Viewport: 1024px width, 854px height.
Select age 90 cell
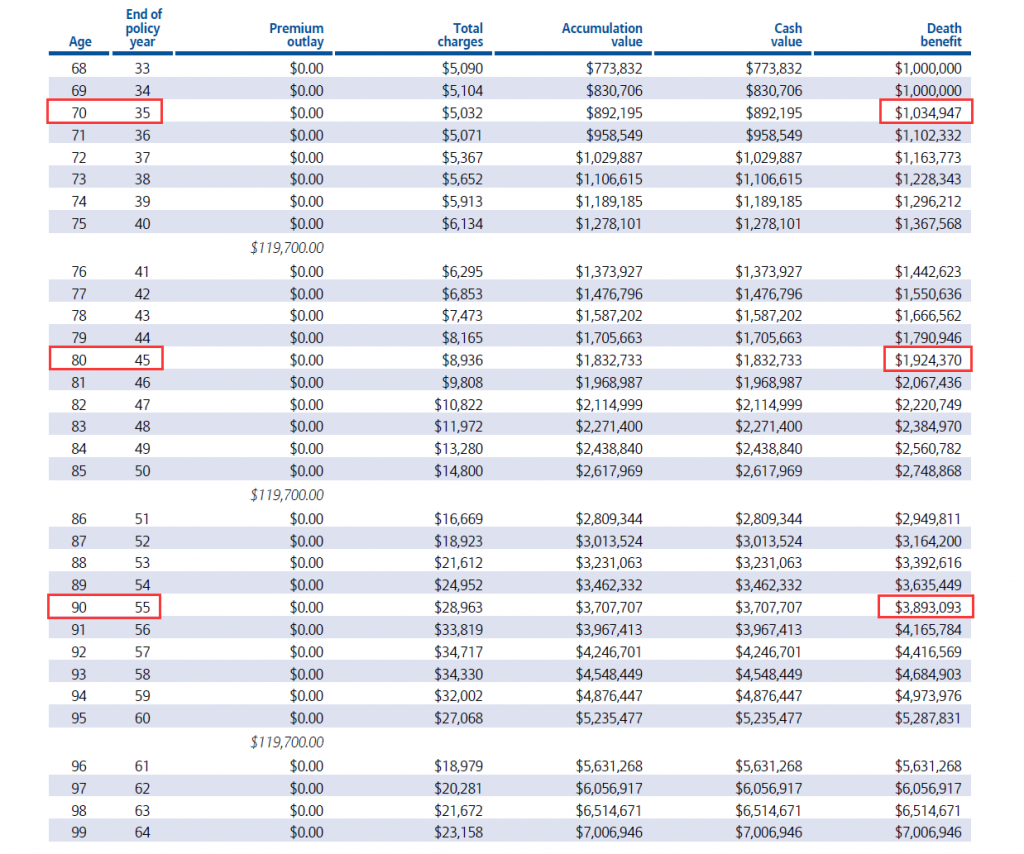(x=78, y=607)
